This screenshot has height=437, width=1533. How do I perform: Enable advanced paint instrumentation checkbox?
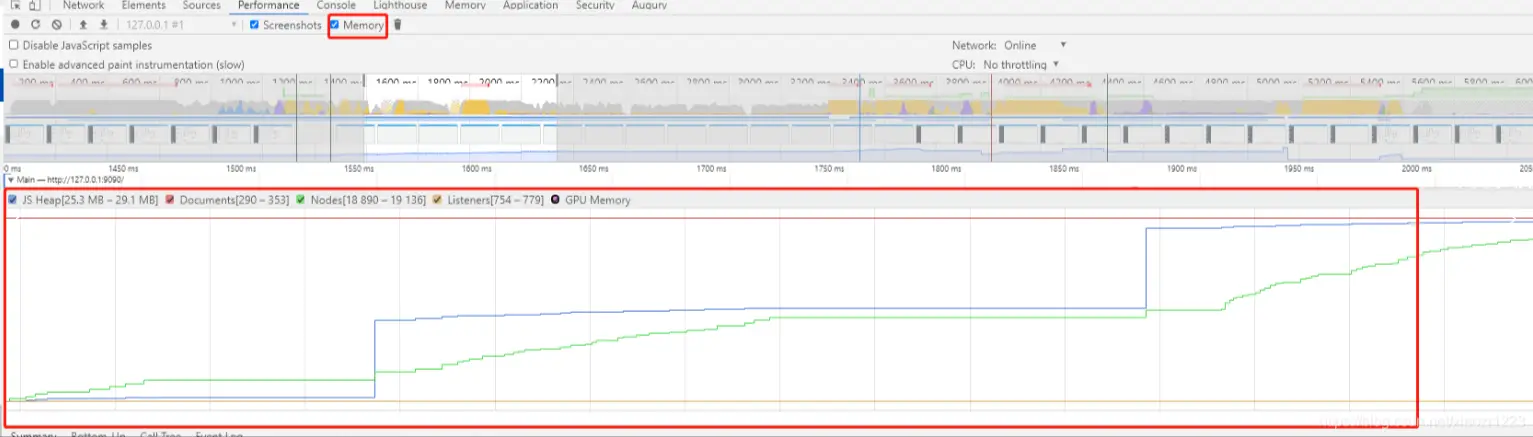[x=13, y=64]
